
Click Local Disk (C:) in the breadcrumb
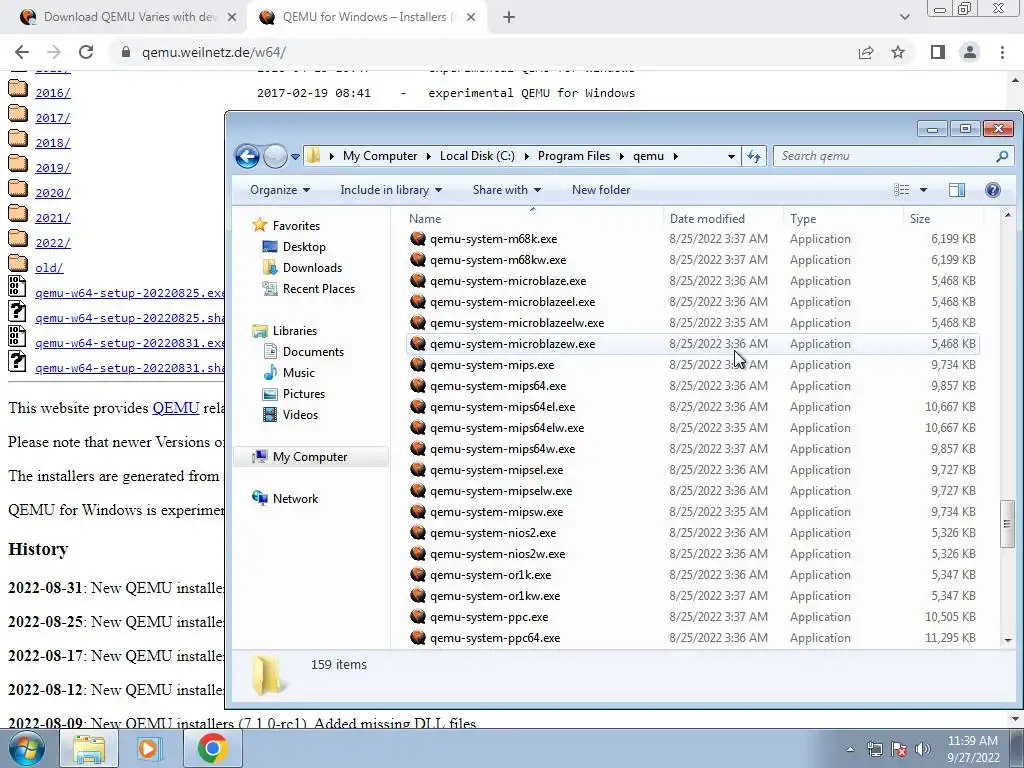point(477,156)
